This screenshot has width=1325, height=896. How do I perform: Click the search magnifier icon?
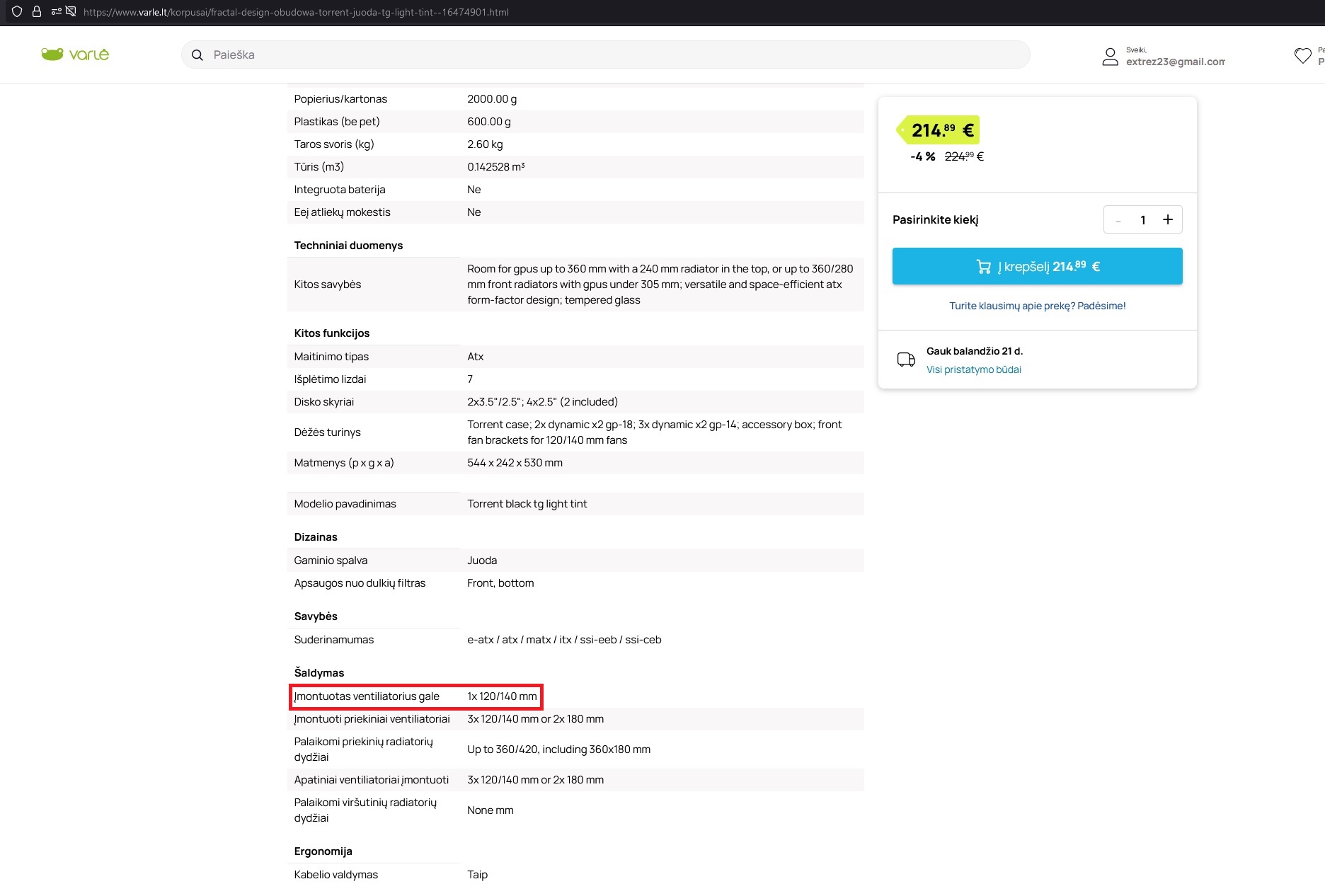coord(197,55)
